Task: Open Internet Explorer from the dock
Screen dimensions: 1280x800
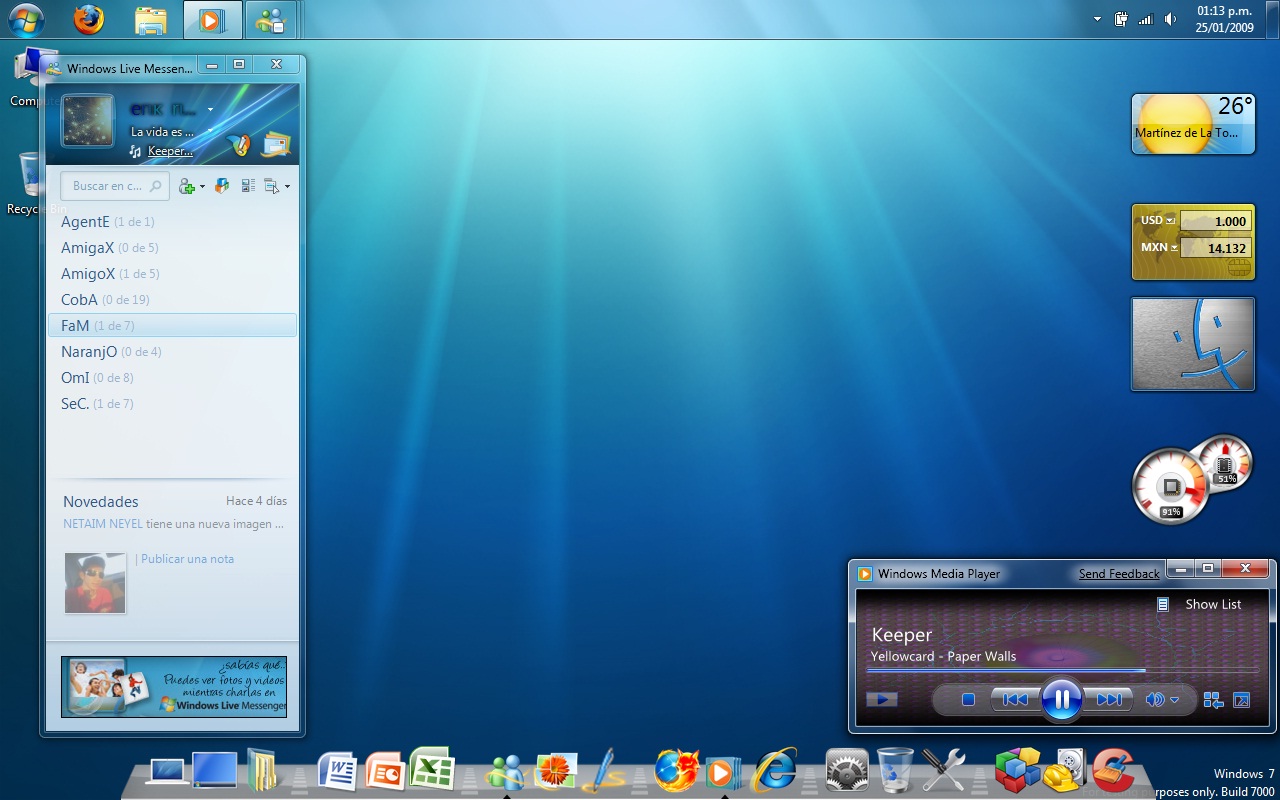Action: click(x=774, y=770)
